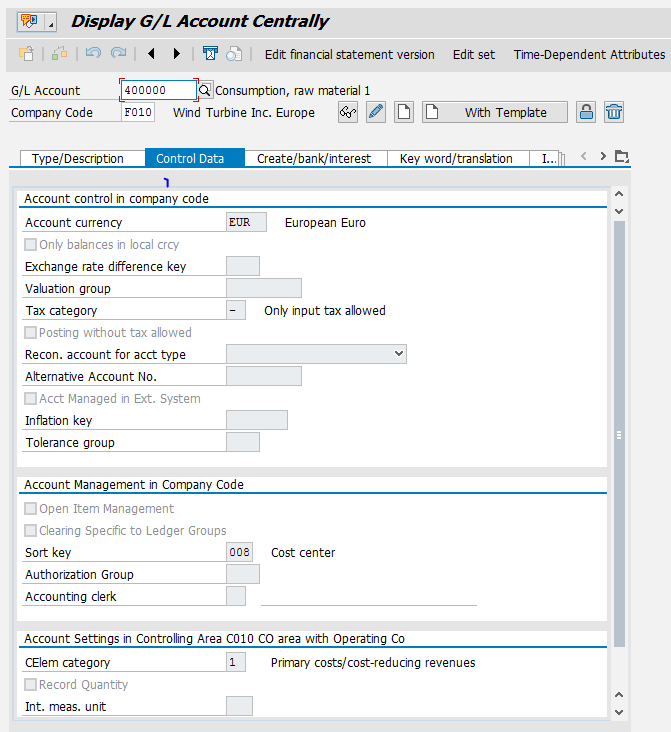Toggle Only balances in local crcy checkbox
Image resolution: width=671 pixels, height=732 pixels.
coord(31,245)
